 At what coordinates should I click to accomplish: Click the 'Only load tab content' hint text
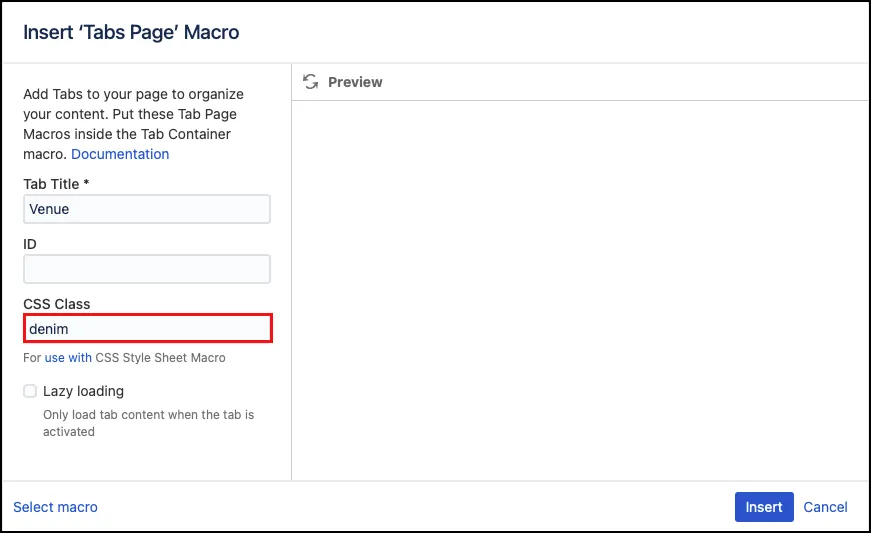(148, 423)
